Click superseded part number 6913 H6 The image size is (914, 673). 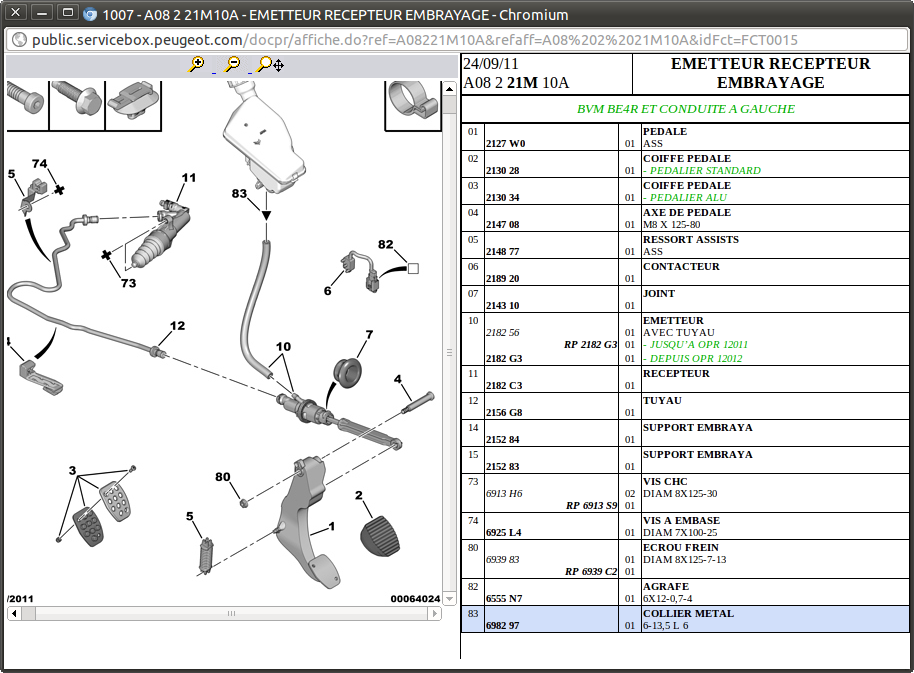pos(504,493)
